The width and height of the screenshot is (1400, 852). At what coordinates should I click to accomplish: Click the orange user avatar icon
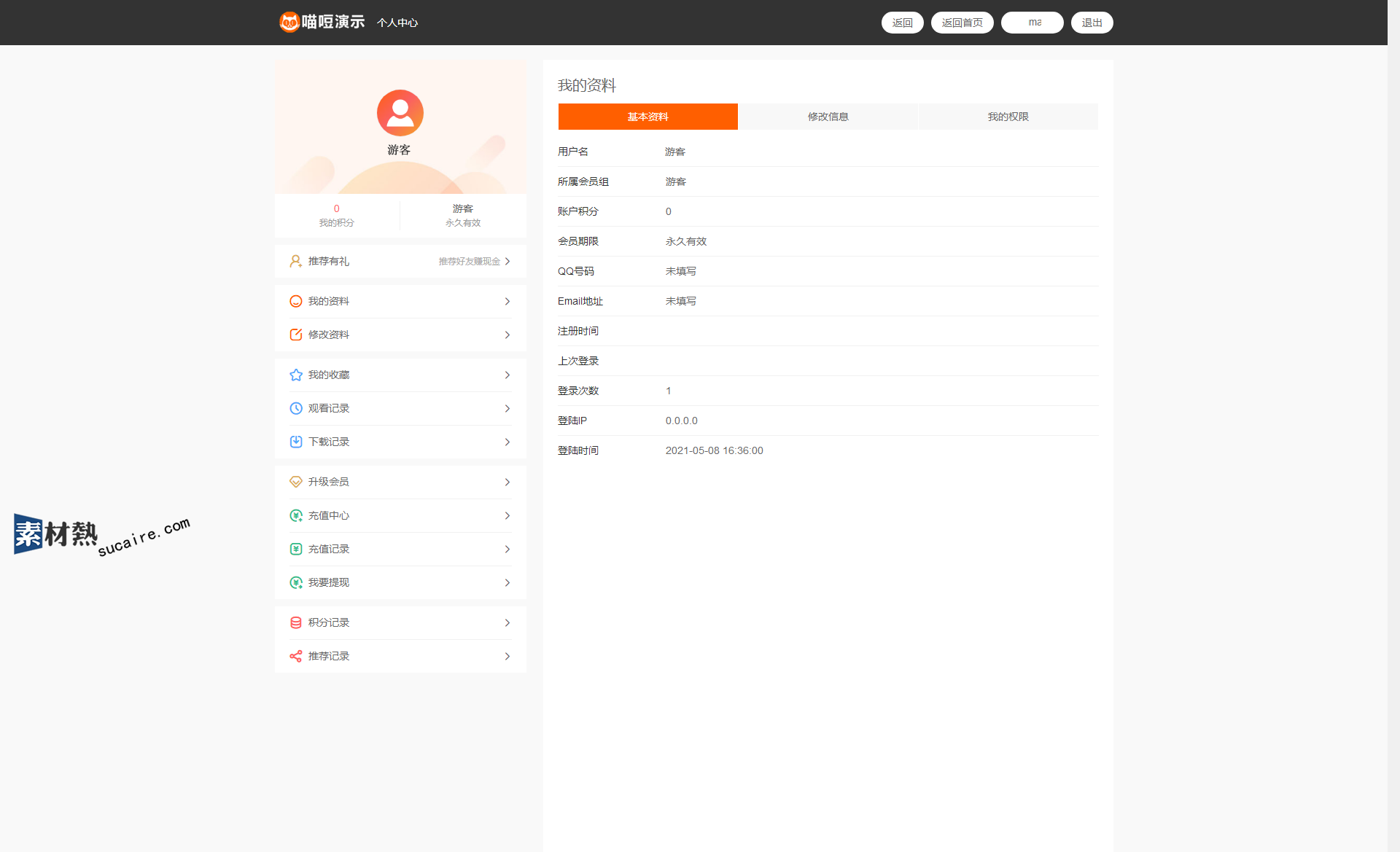point(400,113)
